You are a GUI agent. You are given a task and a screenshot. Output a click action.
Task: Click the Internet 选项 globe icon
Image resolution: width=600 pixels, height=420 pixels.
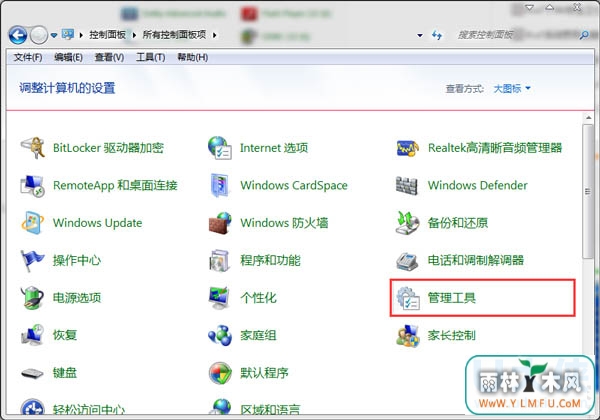tap(220, 148)
